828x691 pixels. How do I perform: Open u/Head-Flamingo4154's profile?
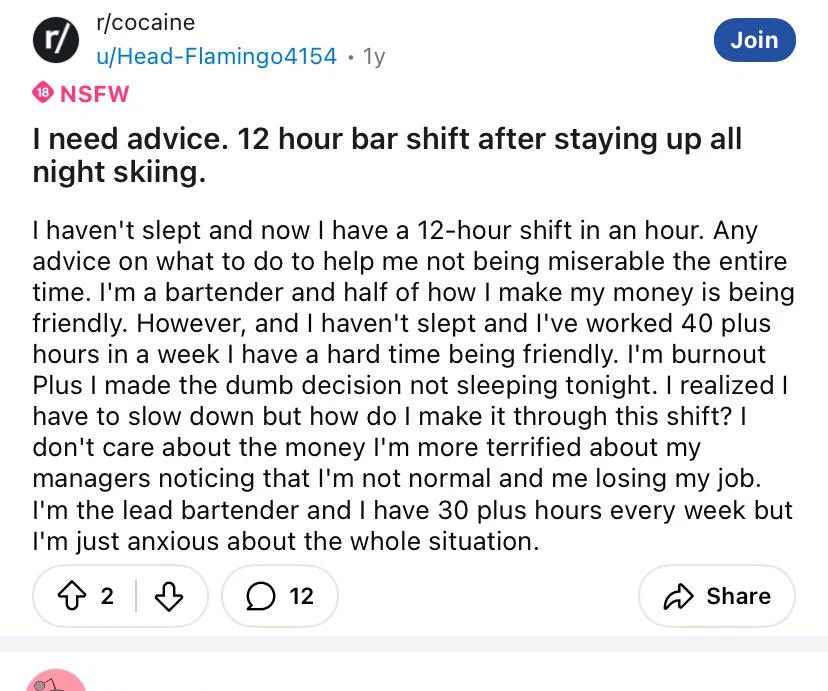pos(216,57)
